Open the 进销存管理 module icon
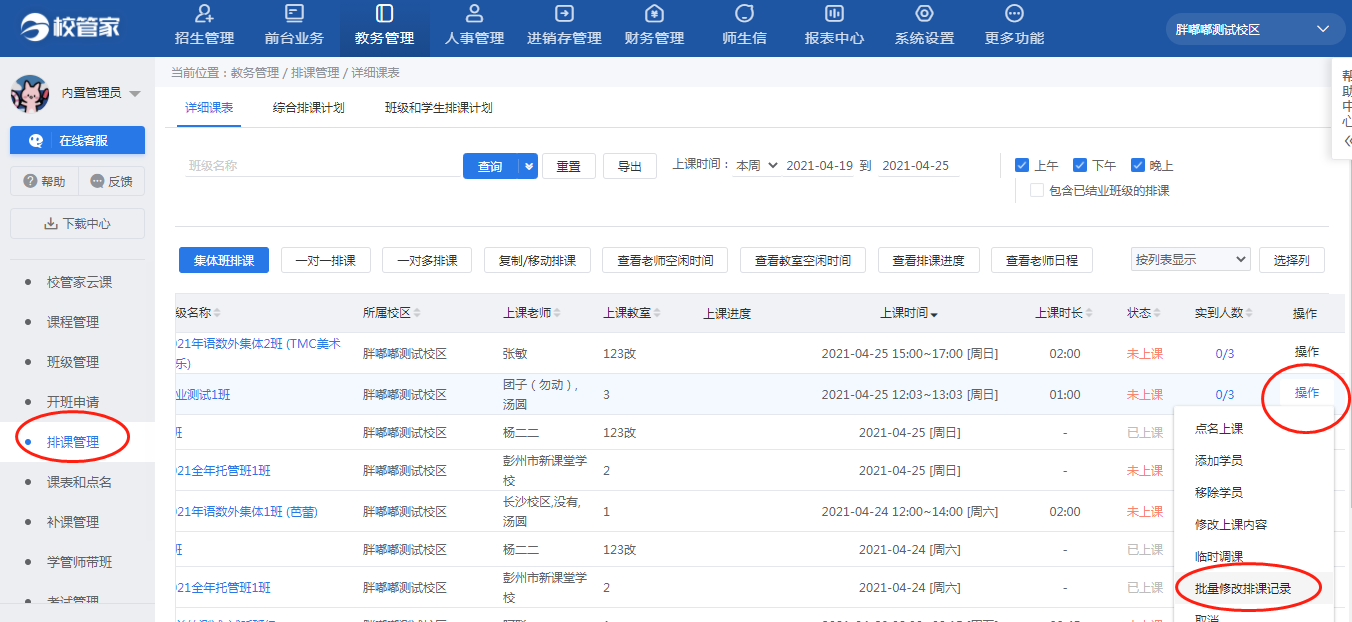The image size is (1352, 622). pos(564,14)
